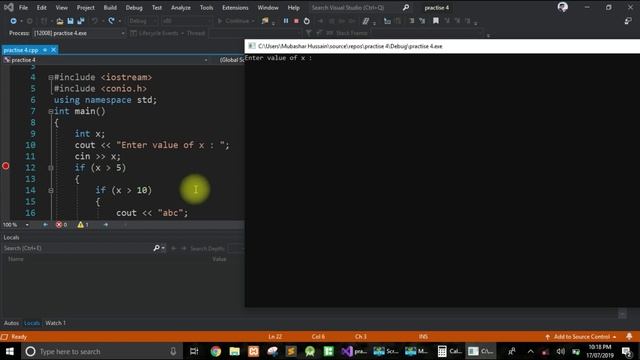640x360 pixels.
Task: Click the warnings indicator showing 1
Action: tap(83, 224)
